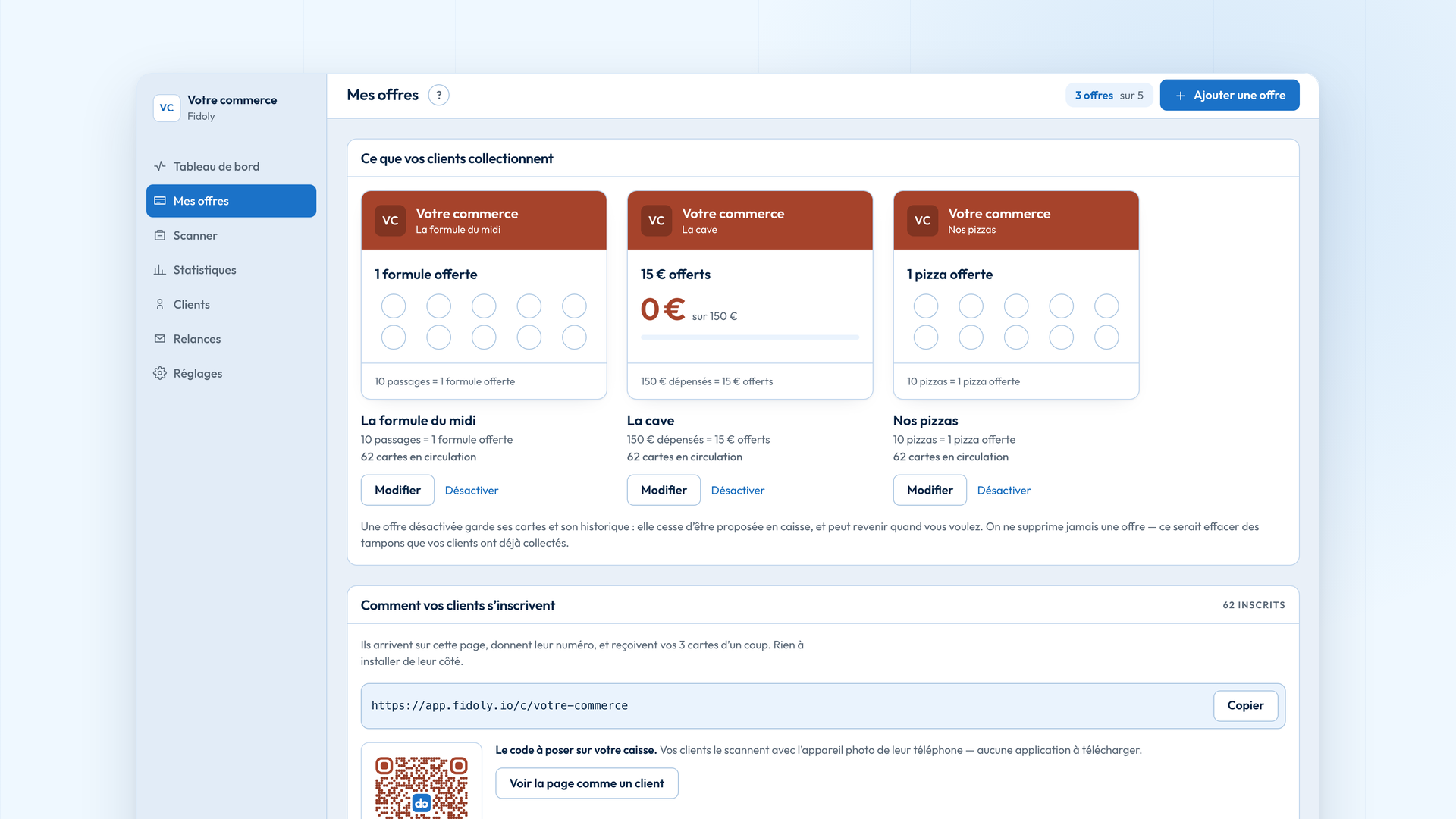Screen dimensions: 1456x819
Task: Navigate to Clients page
Action: [231, 304]
